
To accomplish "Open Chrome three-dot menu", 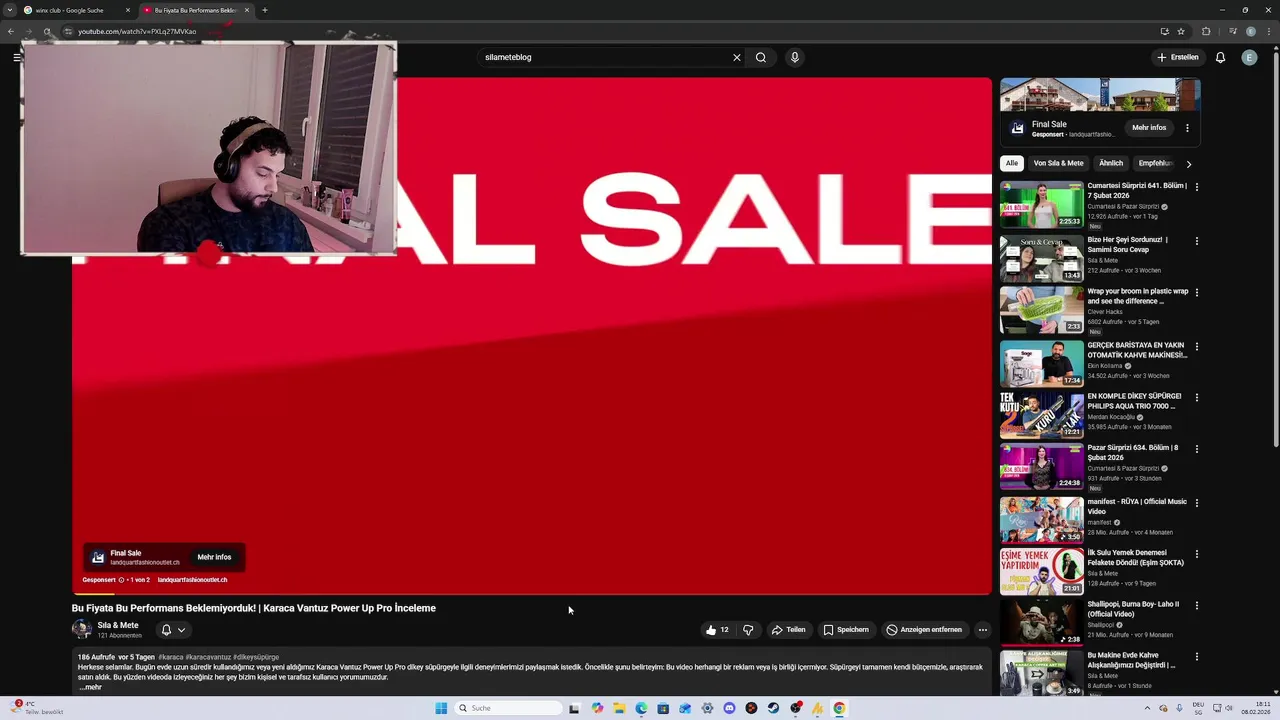I will tap(1268, 31).
